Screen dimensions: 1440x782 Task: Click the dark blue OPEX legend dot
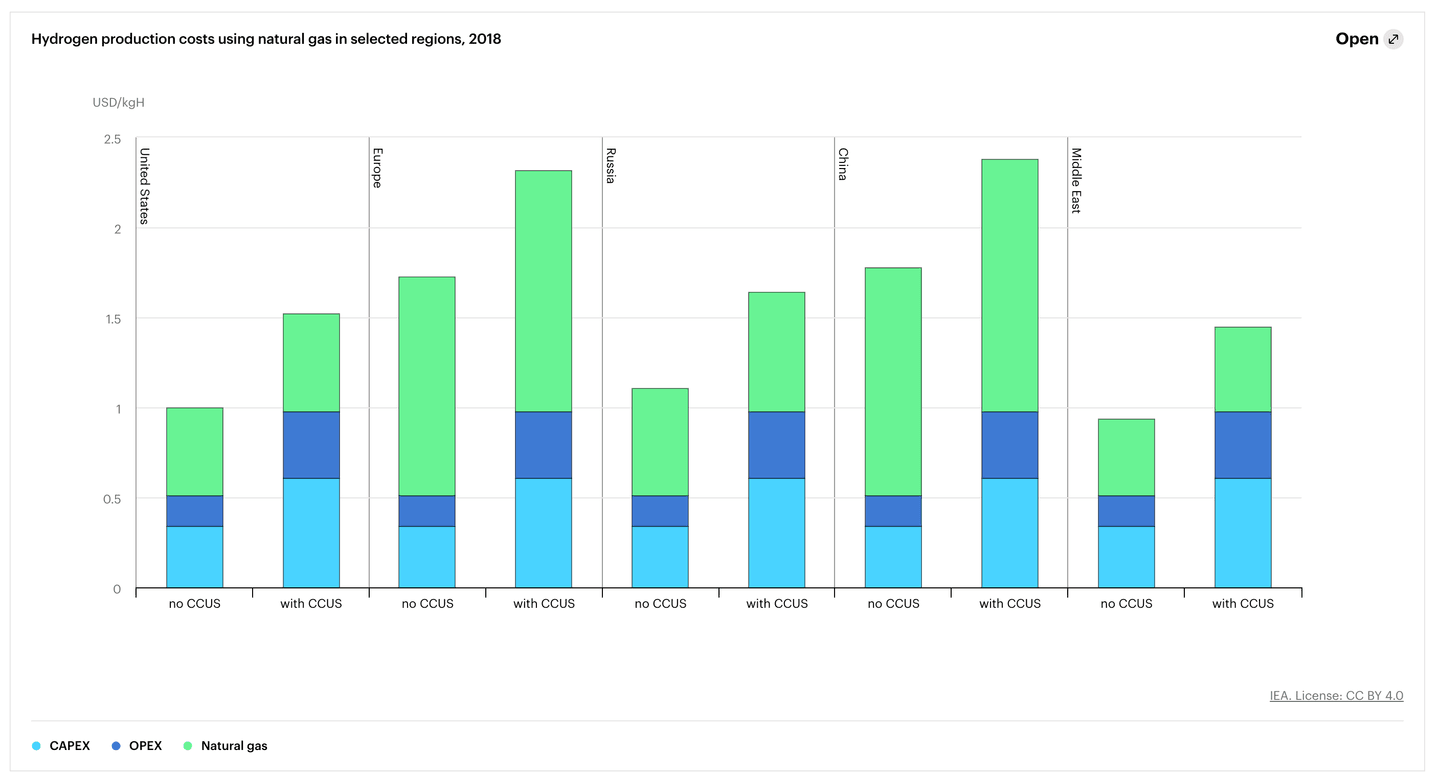116,746
